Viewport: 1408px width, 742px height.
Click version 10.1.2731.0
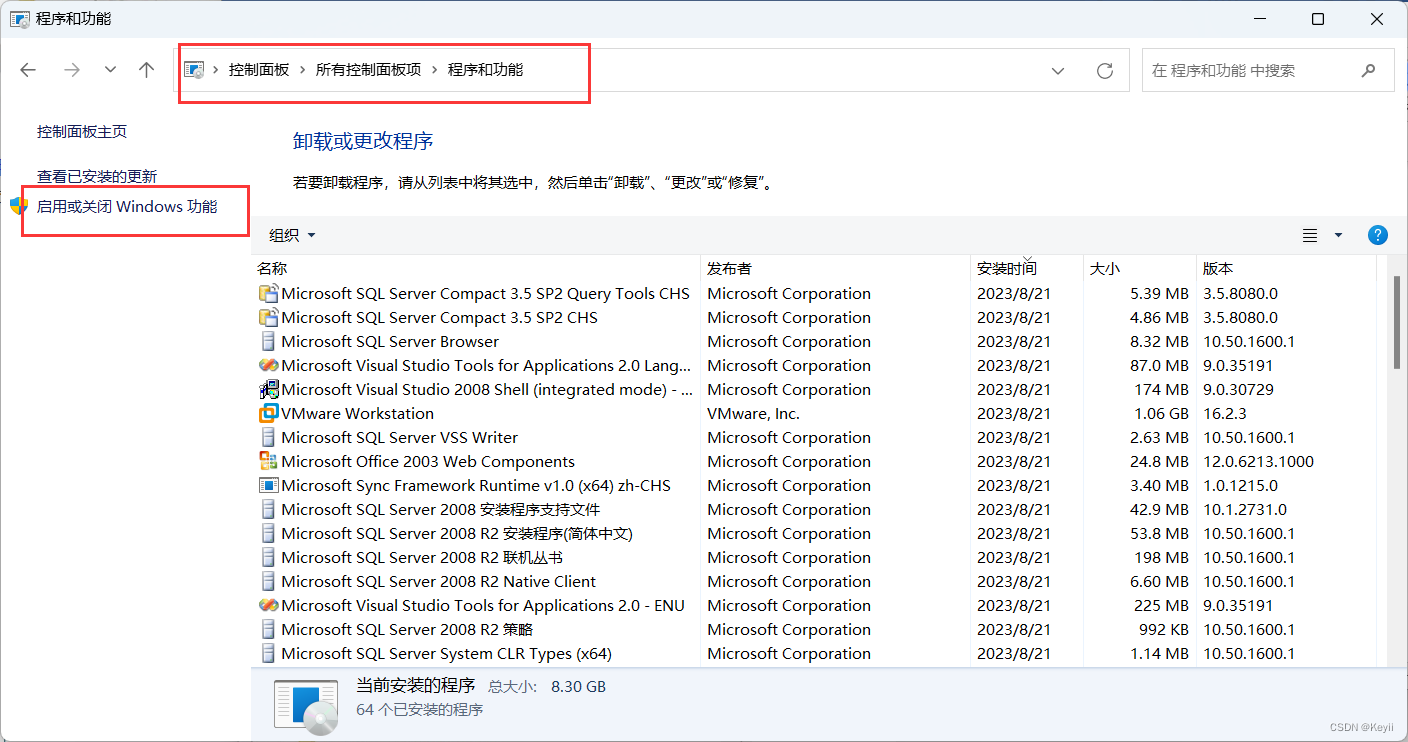point(1245,510)
